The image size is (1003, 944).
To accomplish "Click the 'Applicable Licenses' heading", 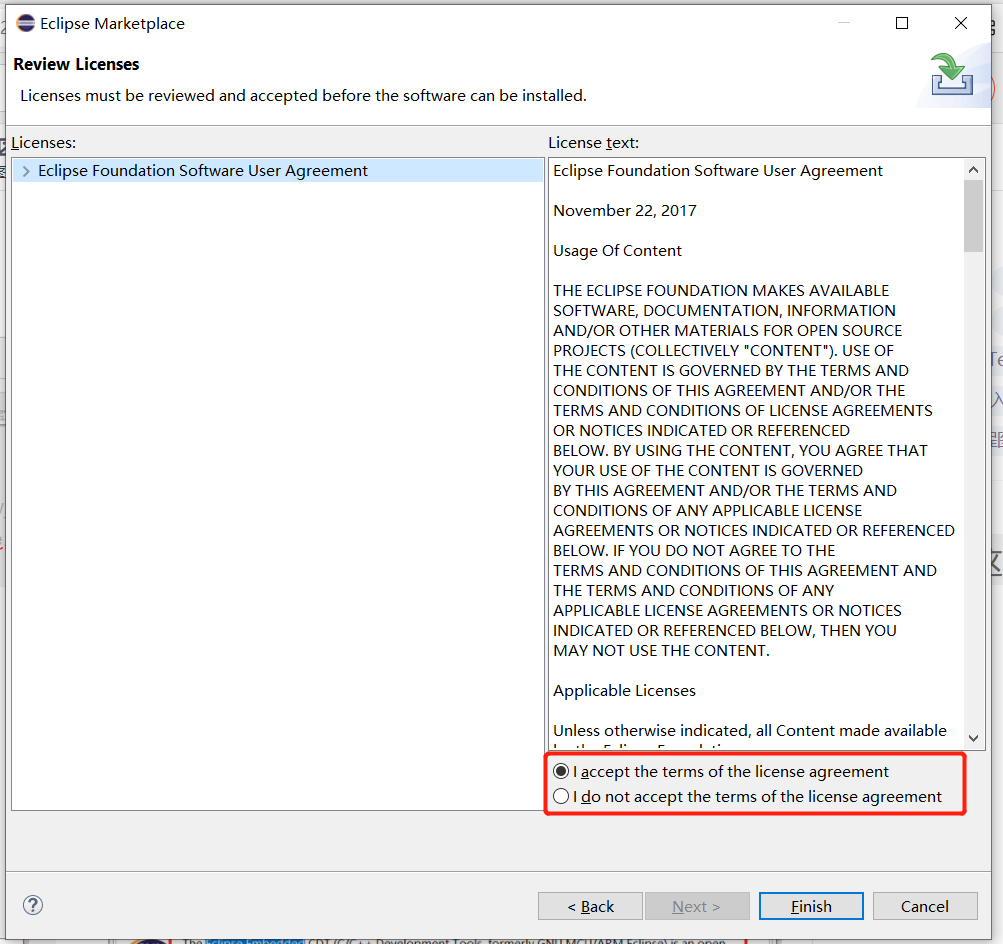I will 624,691.
